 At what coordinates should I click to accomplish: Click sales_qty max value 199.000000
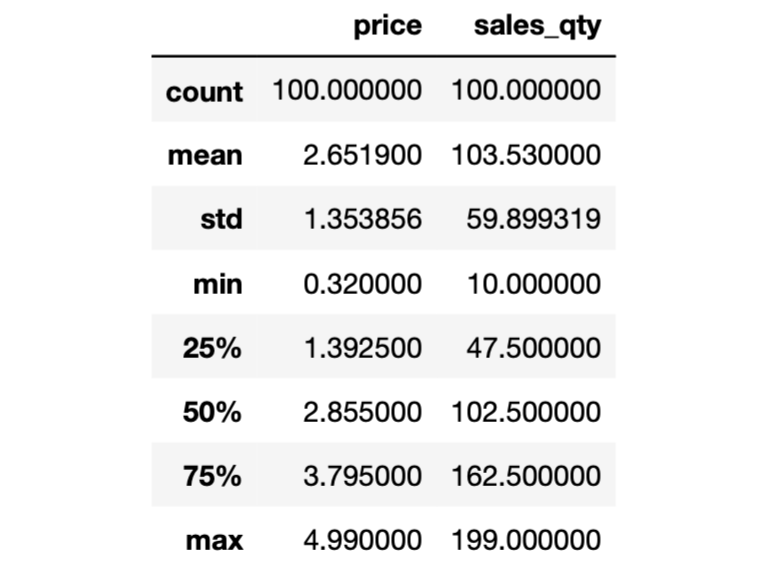coord(526,540)
